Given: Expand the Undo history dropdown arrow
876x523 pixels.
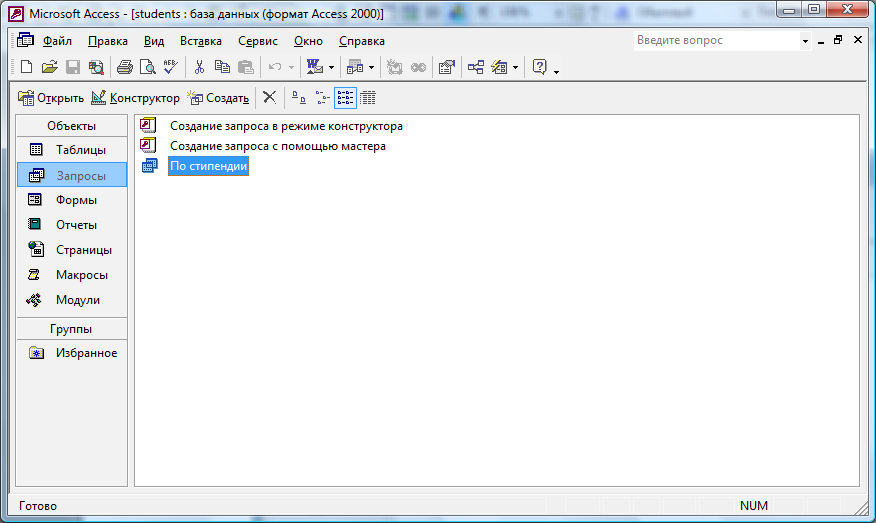Looking at the screenshot, I should click(291, 68).
